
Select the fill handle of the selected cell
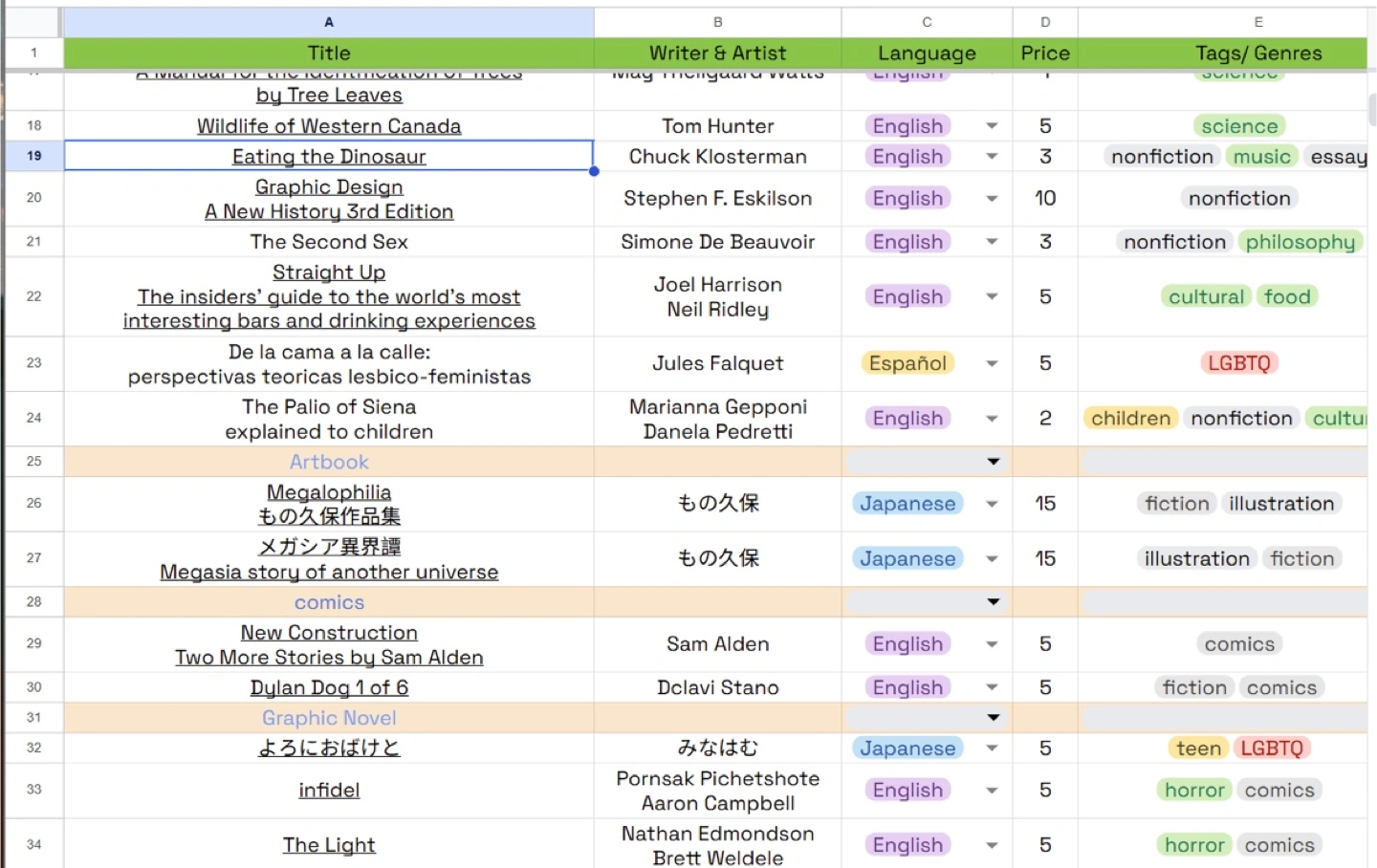tap(594, 171)
